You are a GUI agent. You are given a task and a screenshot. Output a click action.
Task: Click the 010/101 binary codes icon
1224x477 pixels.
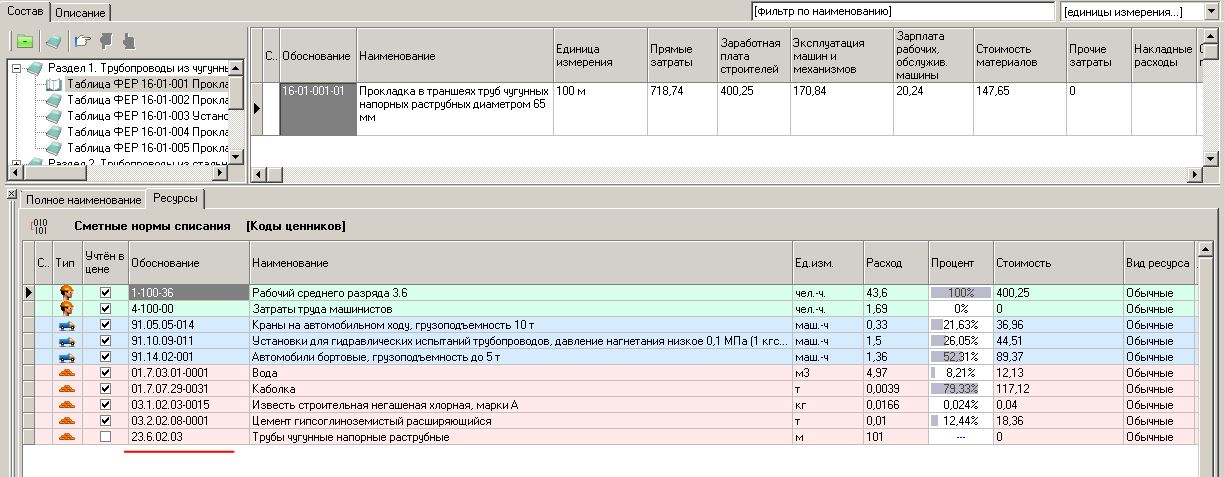point(38,226)
